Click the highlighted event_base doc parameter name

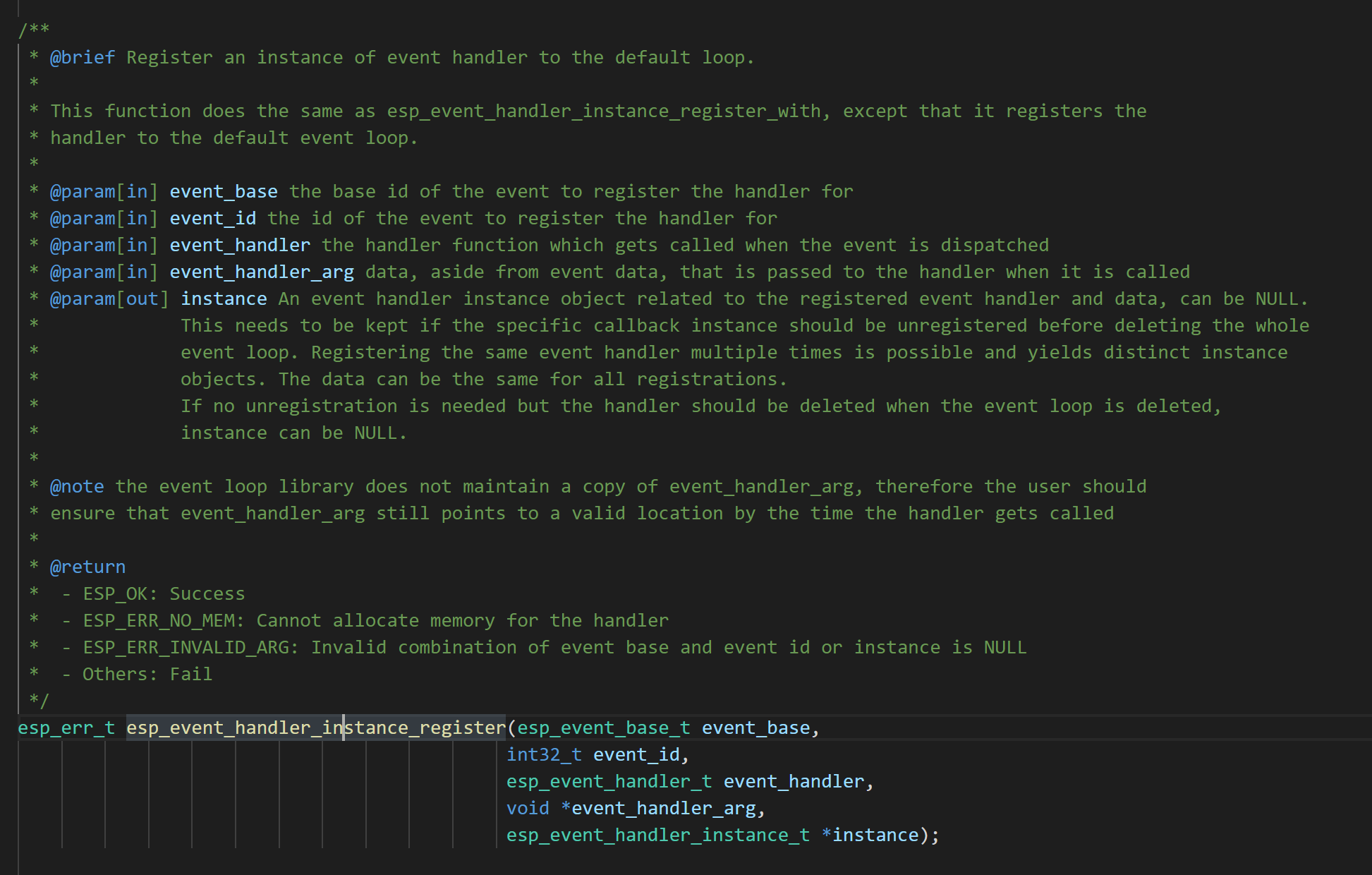click(223, 191)
